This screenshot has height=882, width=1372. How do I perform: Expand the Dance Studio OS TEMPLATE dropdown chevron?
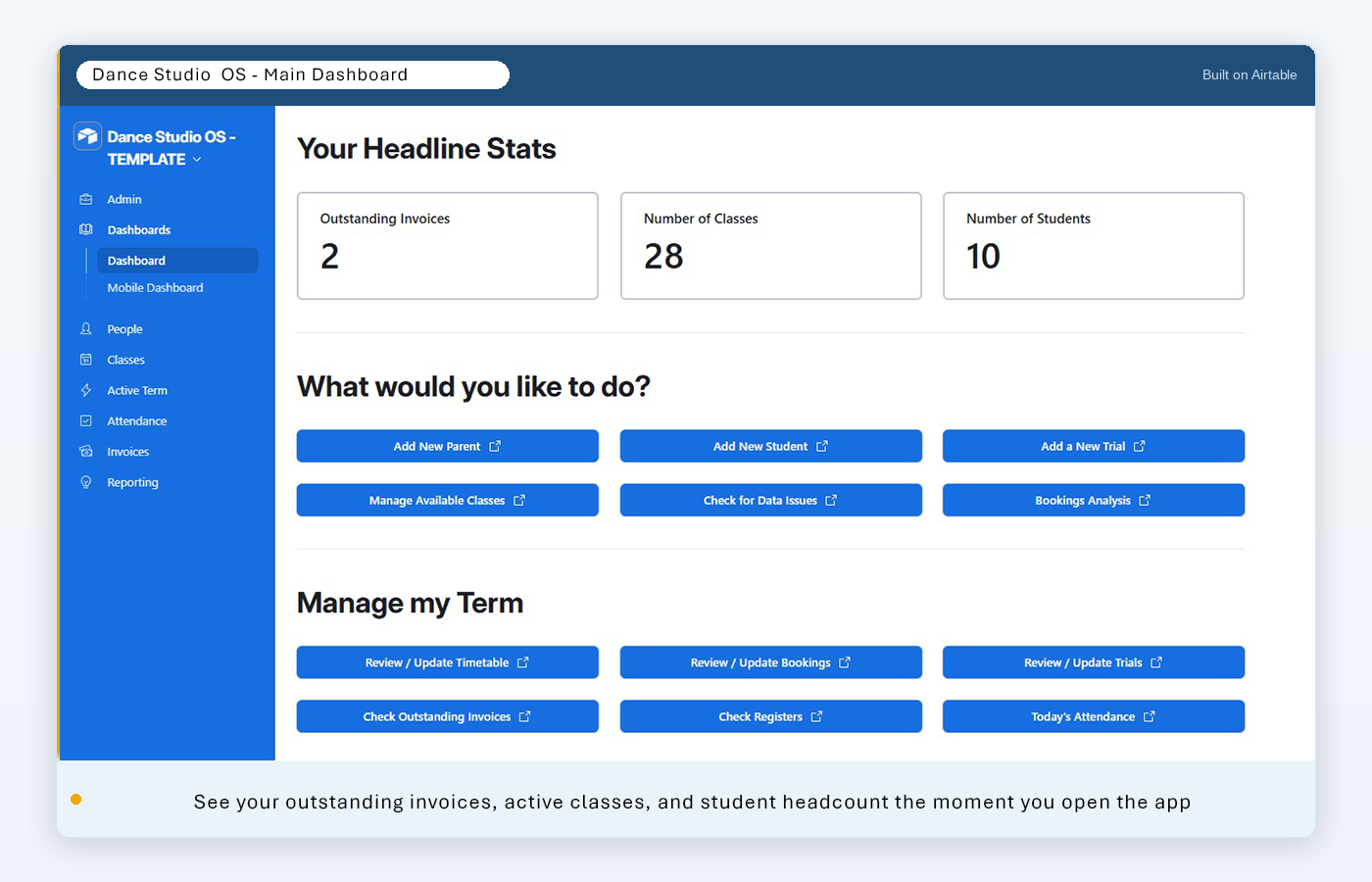[x=197, y=160]
